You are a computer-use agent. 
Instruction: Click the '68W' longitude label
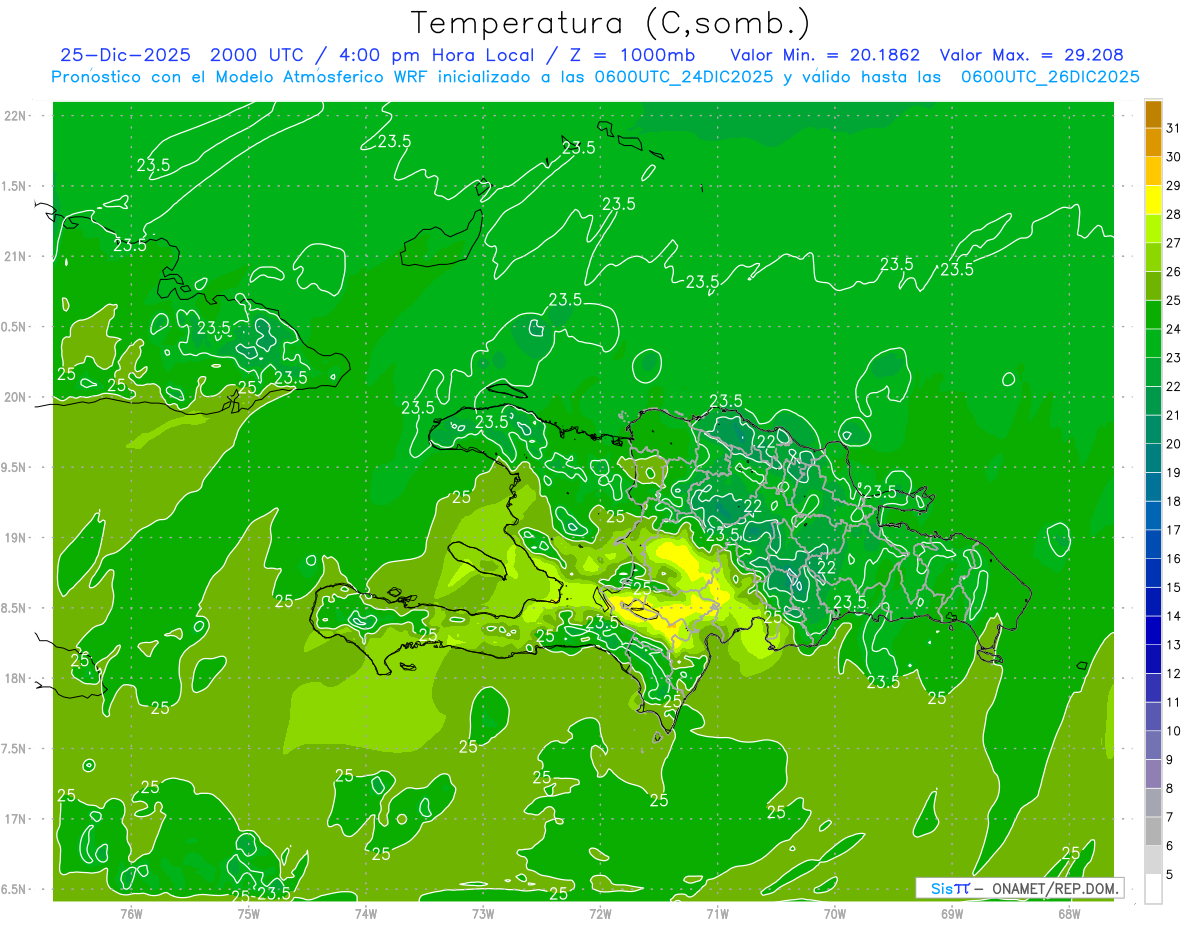[1069, 913]
